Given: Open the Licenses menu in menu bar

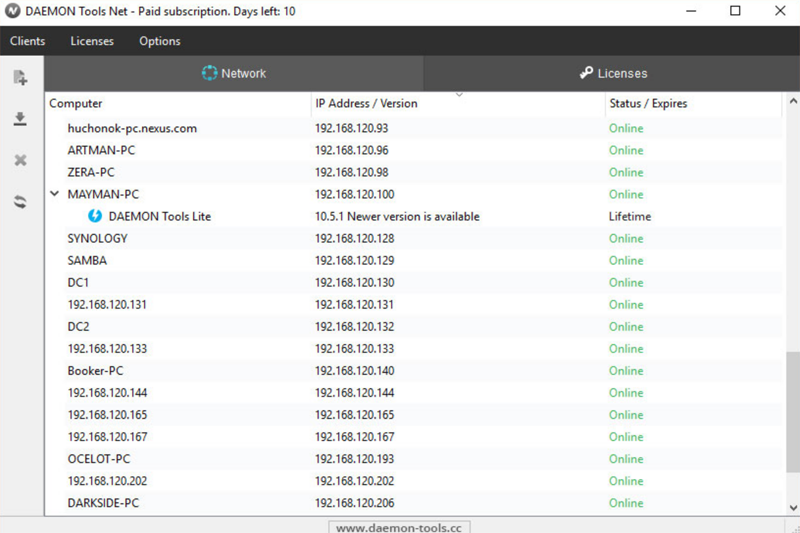Looking at the screenshot, I should tap(92, 41).
